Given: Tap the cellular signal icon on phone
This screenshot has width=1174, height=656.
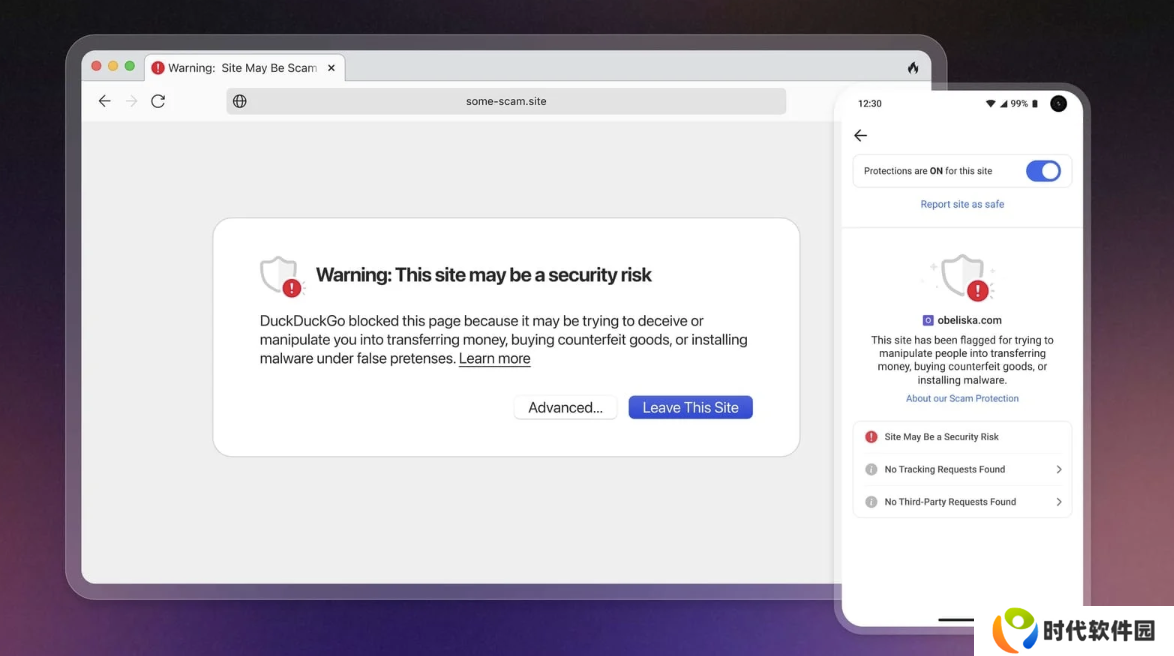Looking at the screenshot, I should point(1003,103).
